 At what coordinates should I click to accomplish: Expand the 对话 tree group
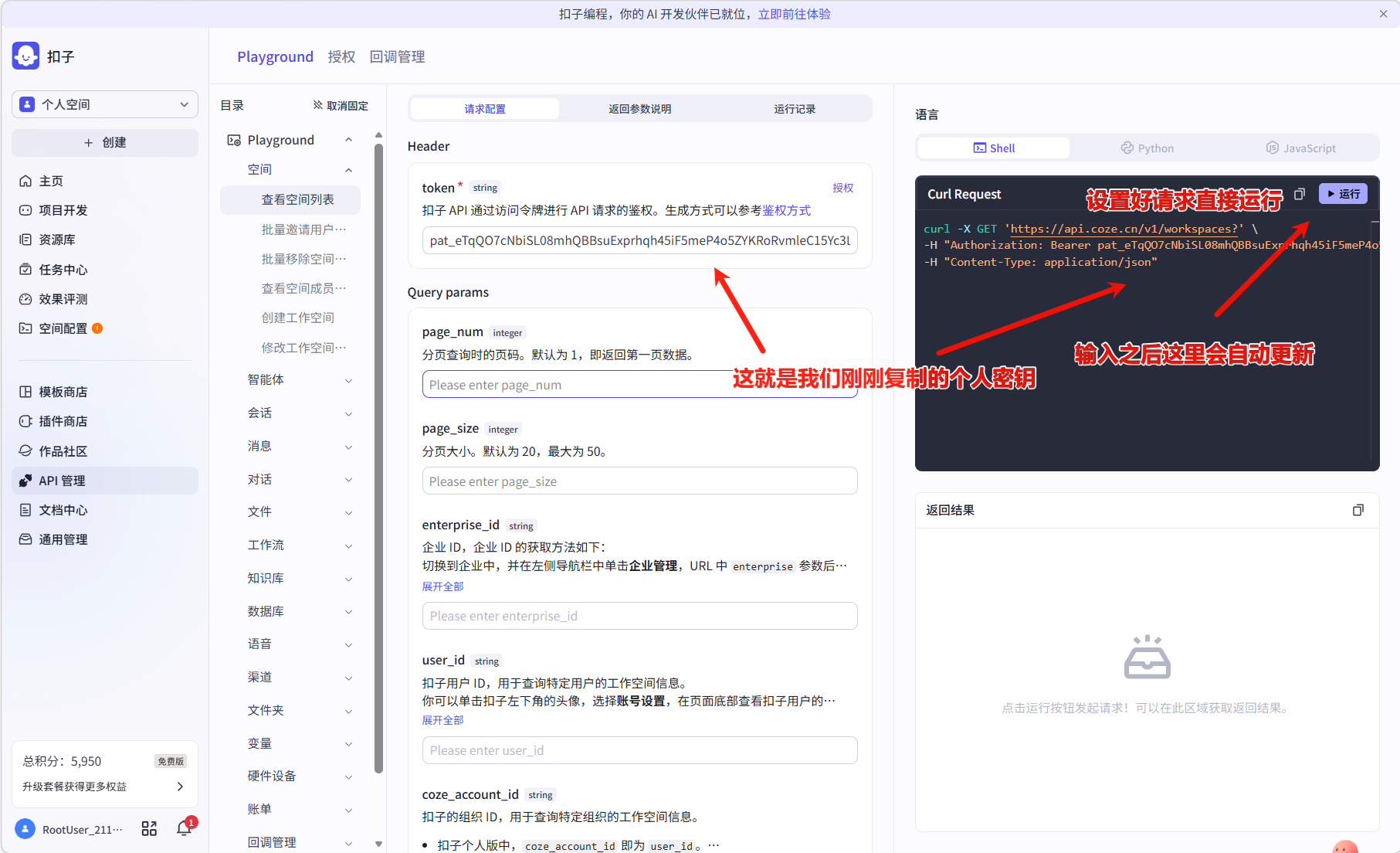click(348, 480)
